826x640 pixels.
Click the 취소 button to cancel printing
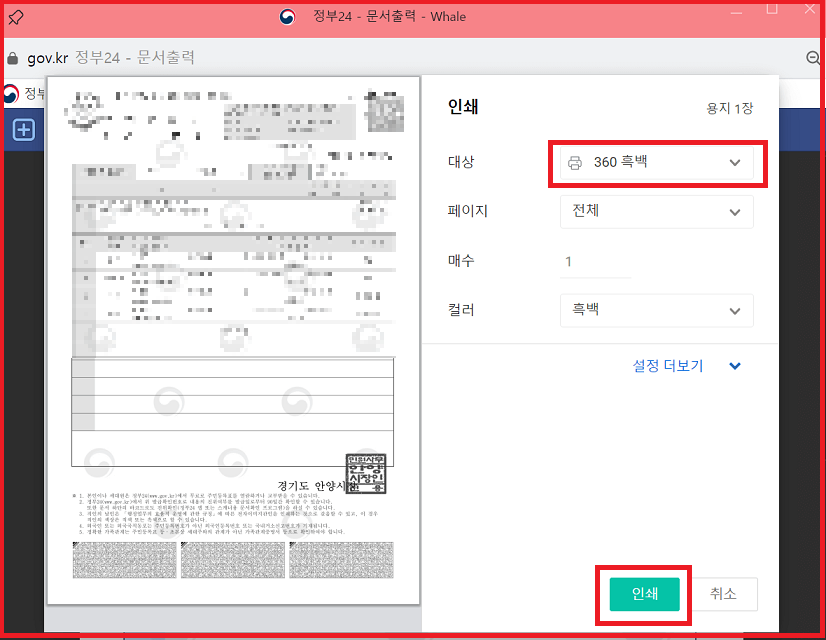click(x=726, y=594)
